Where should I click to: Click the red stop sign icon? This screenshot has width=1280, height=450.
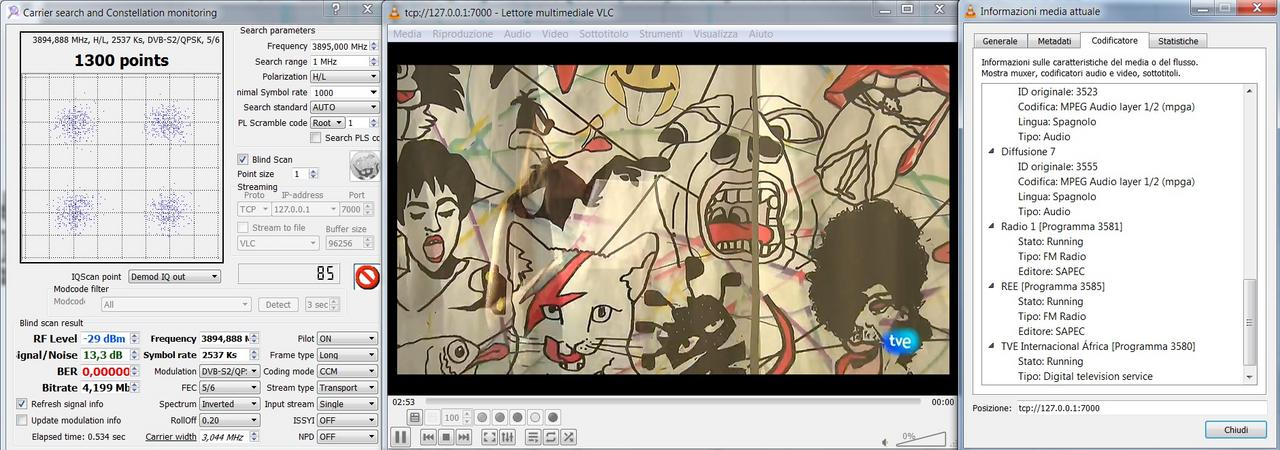click(x=367, y=276)
